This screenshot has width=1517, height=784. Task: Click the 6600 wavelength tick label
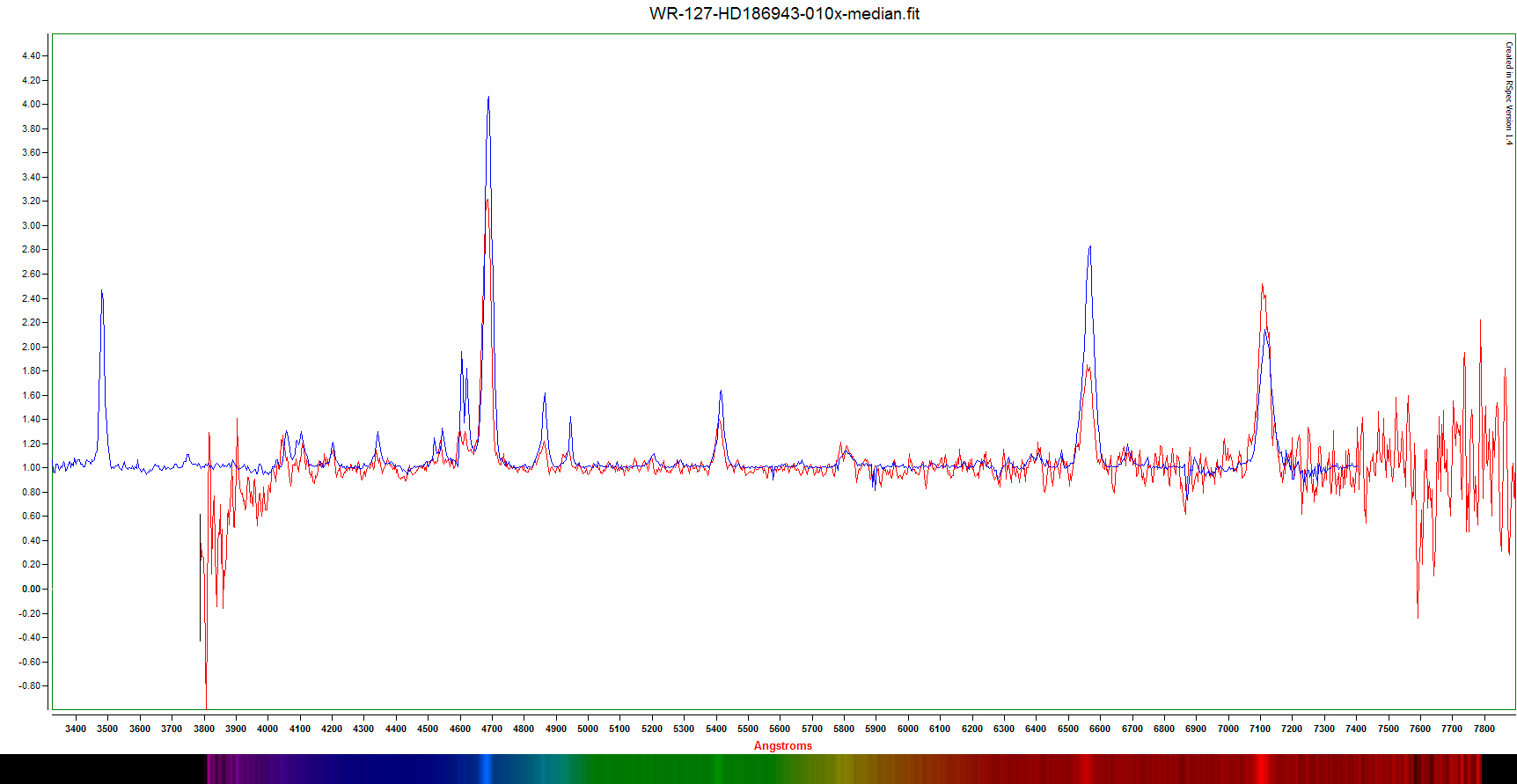1100,729
